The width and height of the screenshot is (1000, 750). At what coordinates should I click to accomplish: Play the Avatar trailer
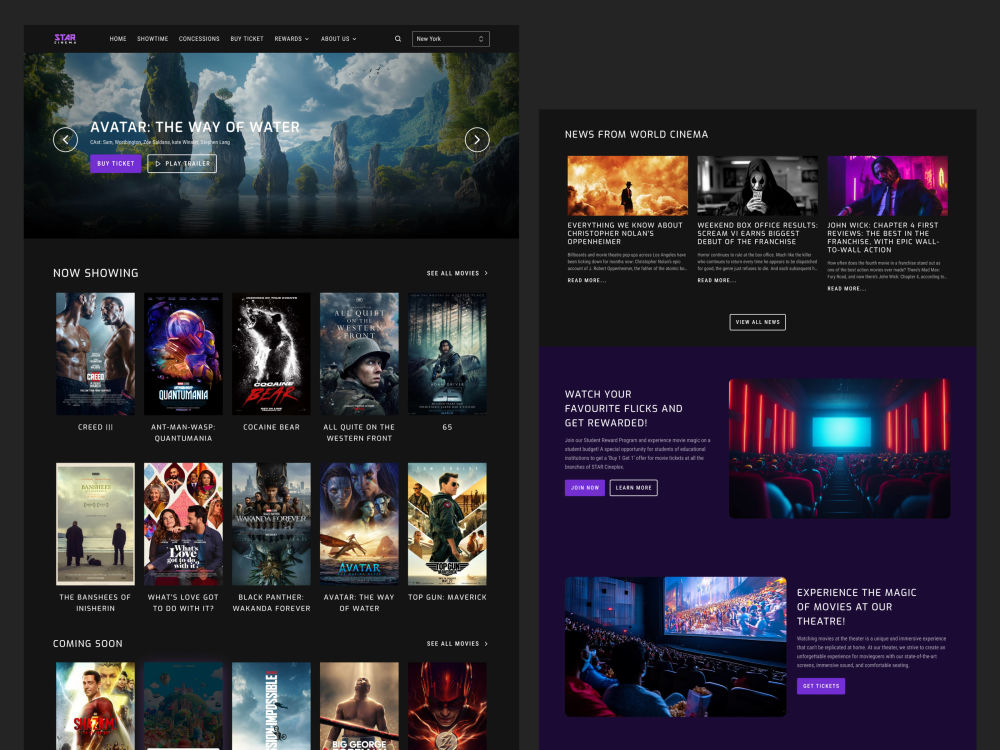click(182, 163)
